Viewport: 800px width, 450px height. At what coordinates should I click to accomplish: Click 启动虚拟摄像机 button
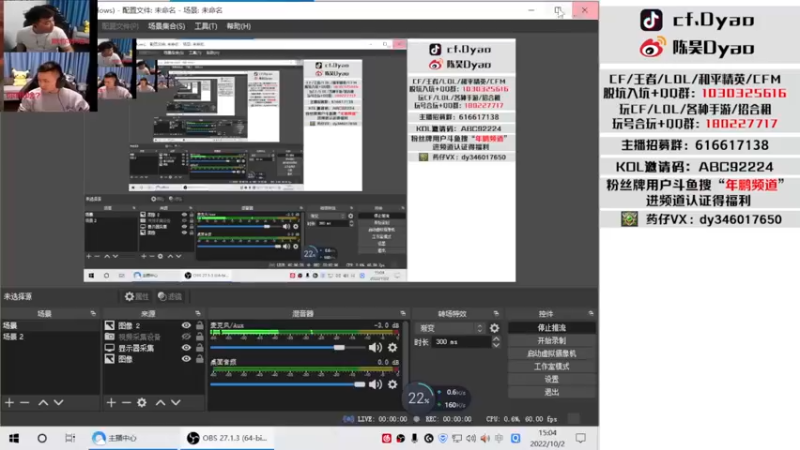(552, 354)
